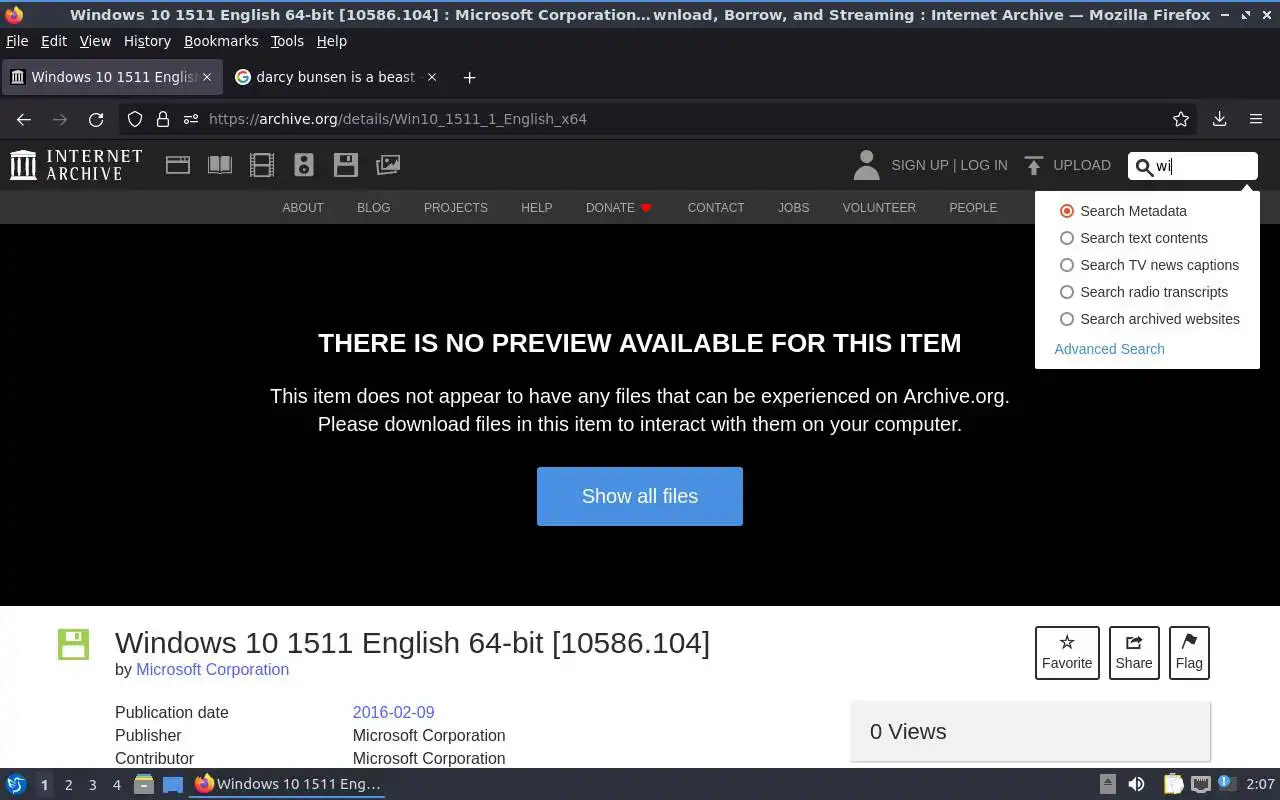
Task: Click the taskbar volume speaker icon
Action: (1136, 784)
